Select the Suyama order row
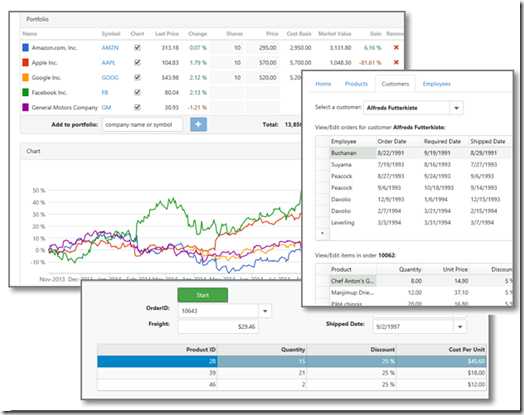Viewport: 524px width, 415px height. [x=414, y=164]
